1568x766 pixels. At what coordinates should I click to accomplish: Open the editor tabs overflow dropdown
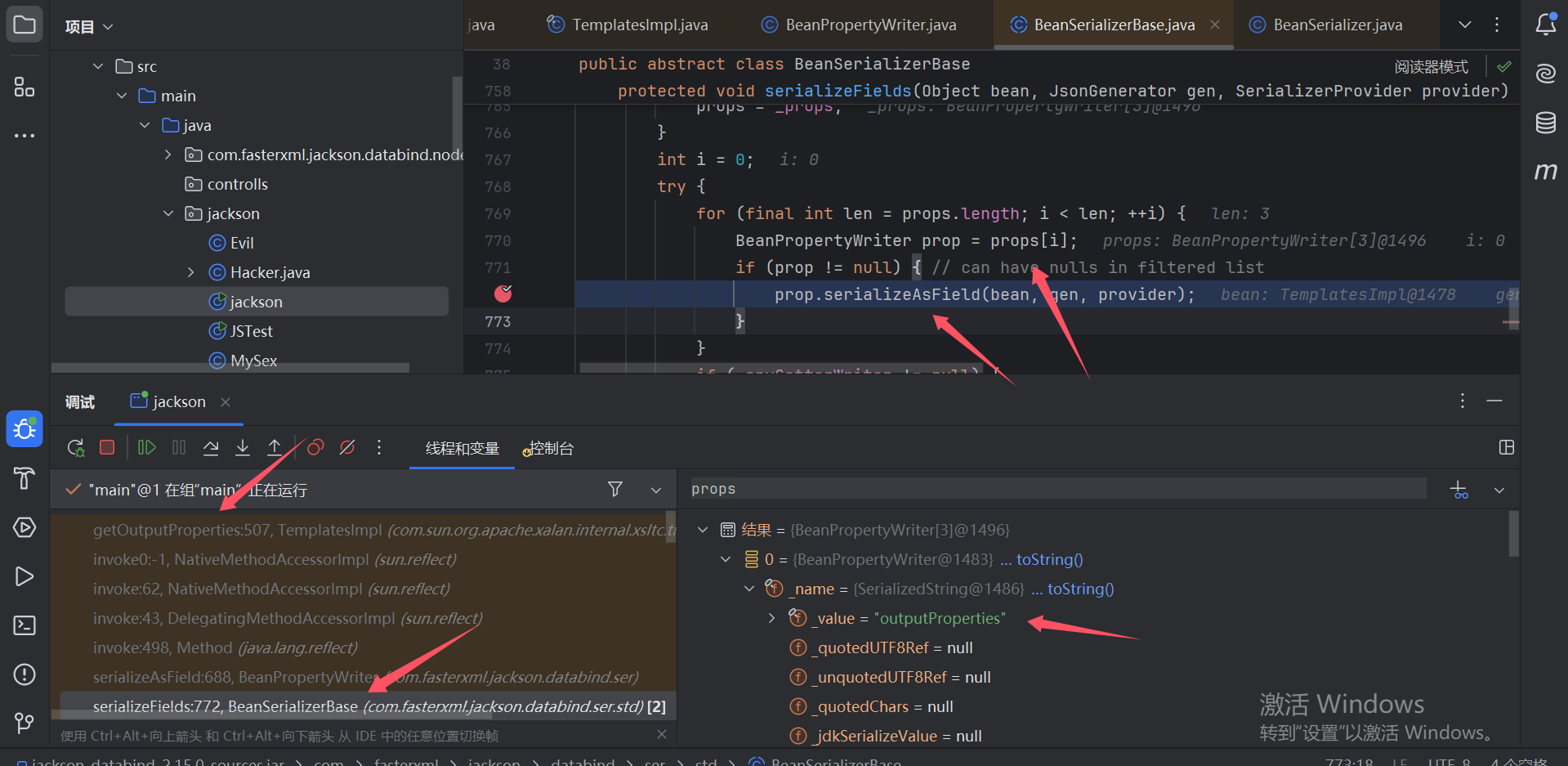[x=1465, y=25]
